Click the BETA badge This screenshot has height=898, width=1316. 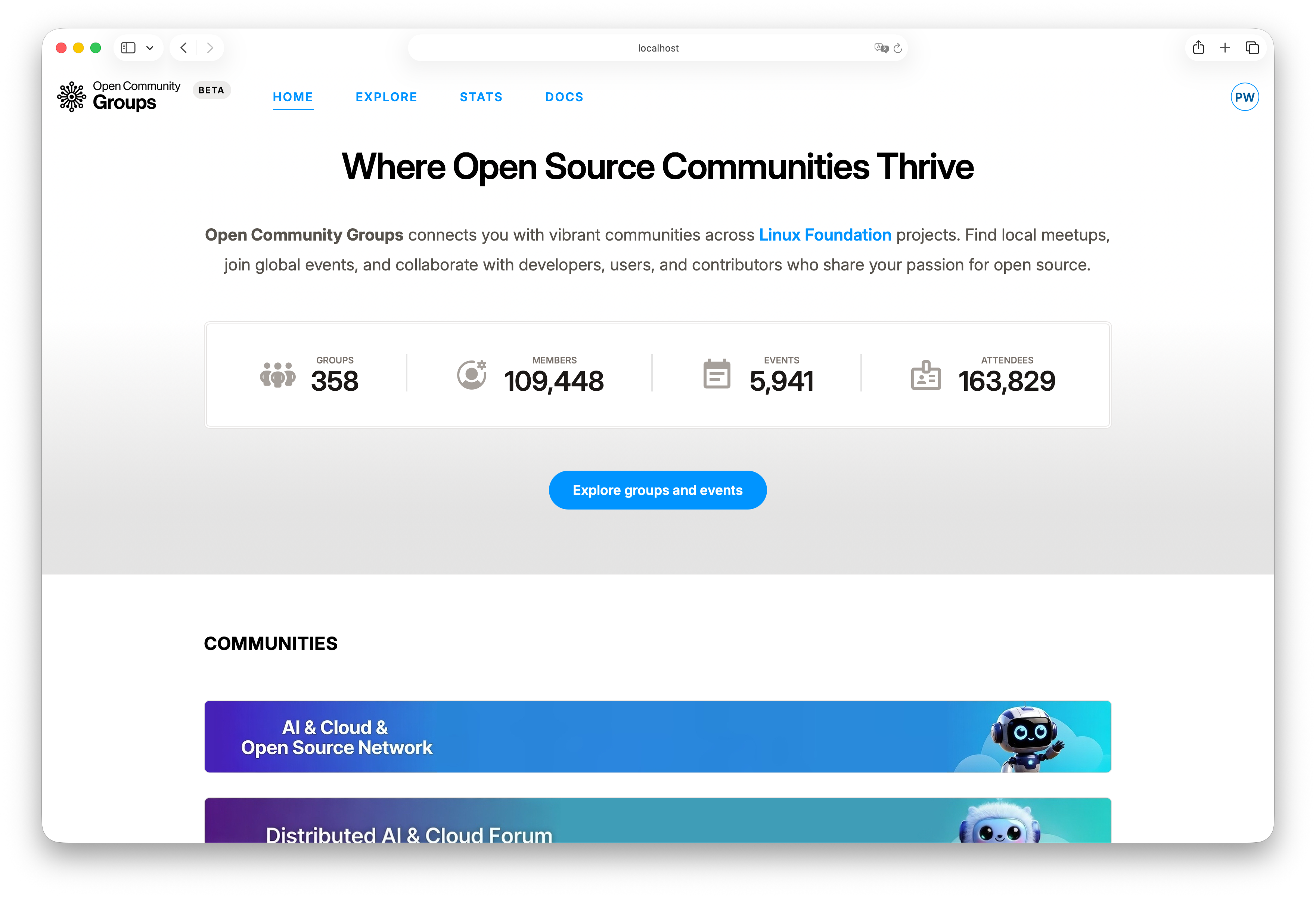click(211, 90)
